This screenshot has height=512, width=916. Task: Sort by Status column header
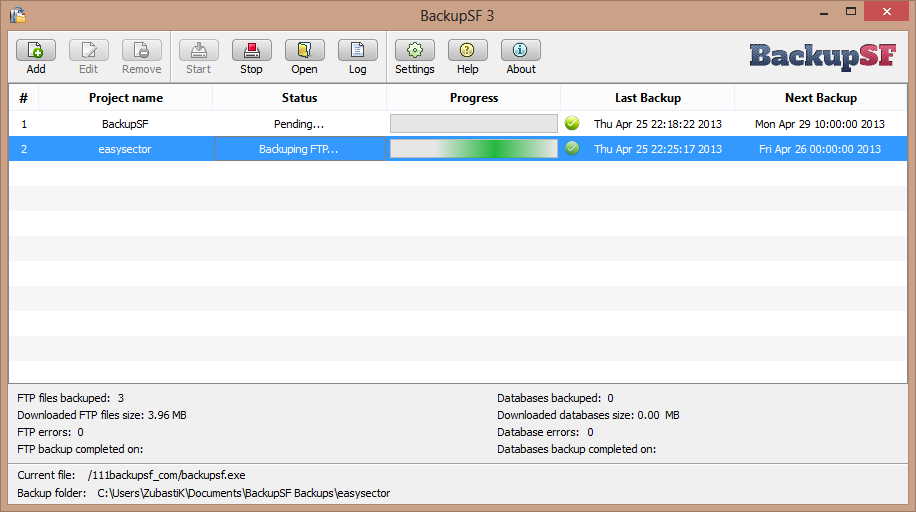299,98
